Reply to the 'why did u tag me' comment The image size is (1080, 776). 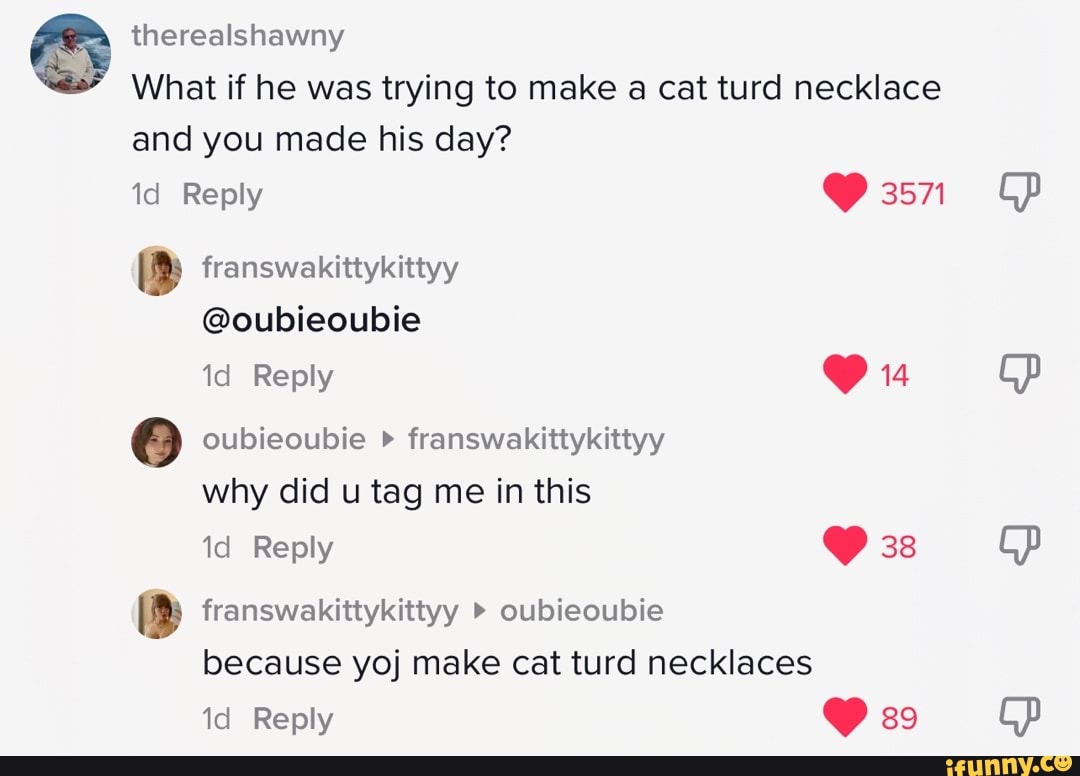[x=292, y=547]
